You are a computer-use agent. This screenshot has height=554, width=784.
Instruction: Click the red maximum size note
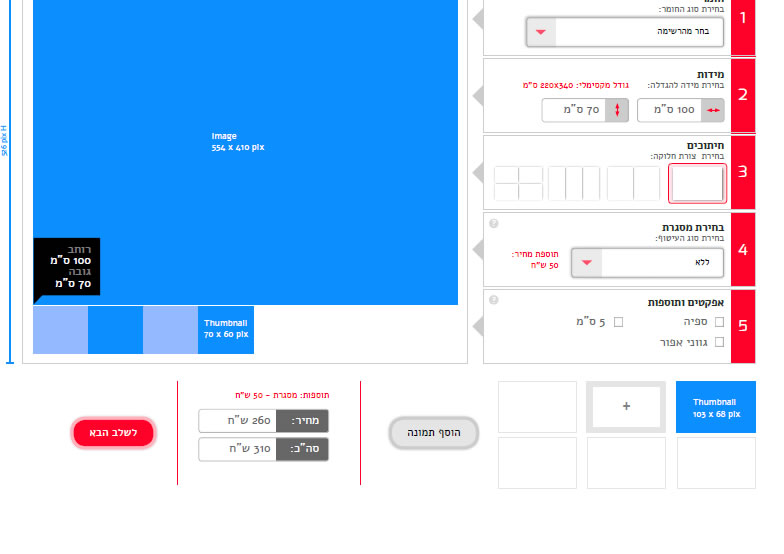click(x=576, y=86)
